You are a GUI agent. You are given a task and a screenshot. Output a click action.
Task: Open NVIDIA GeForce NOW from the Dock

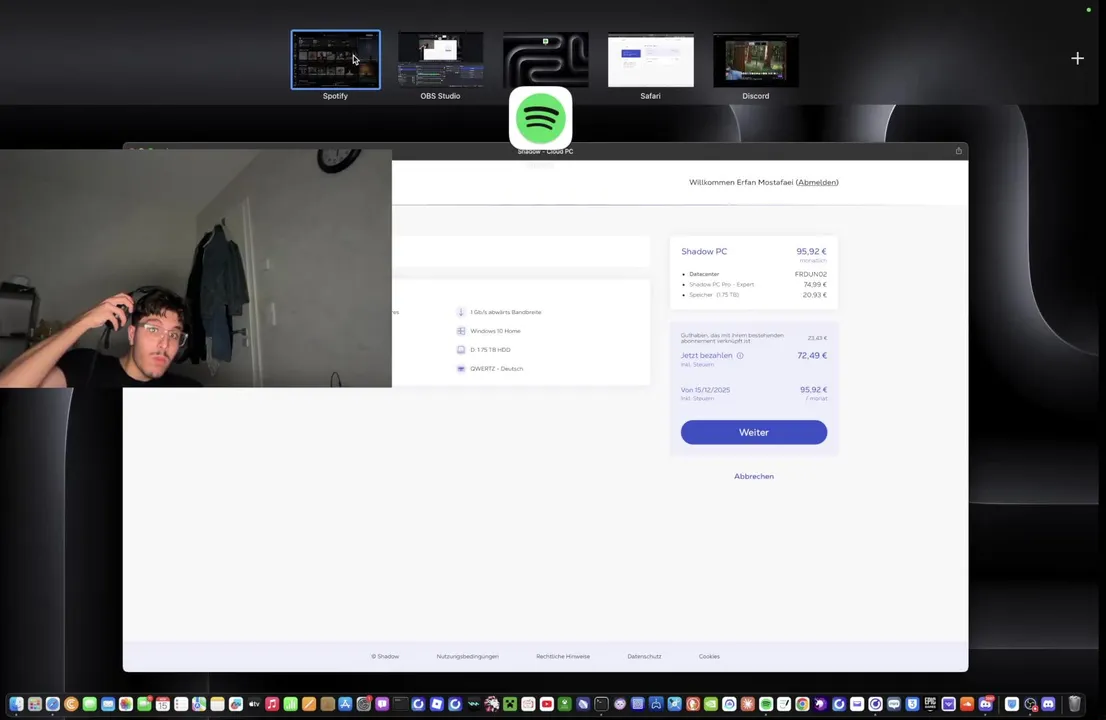711,704
